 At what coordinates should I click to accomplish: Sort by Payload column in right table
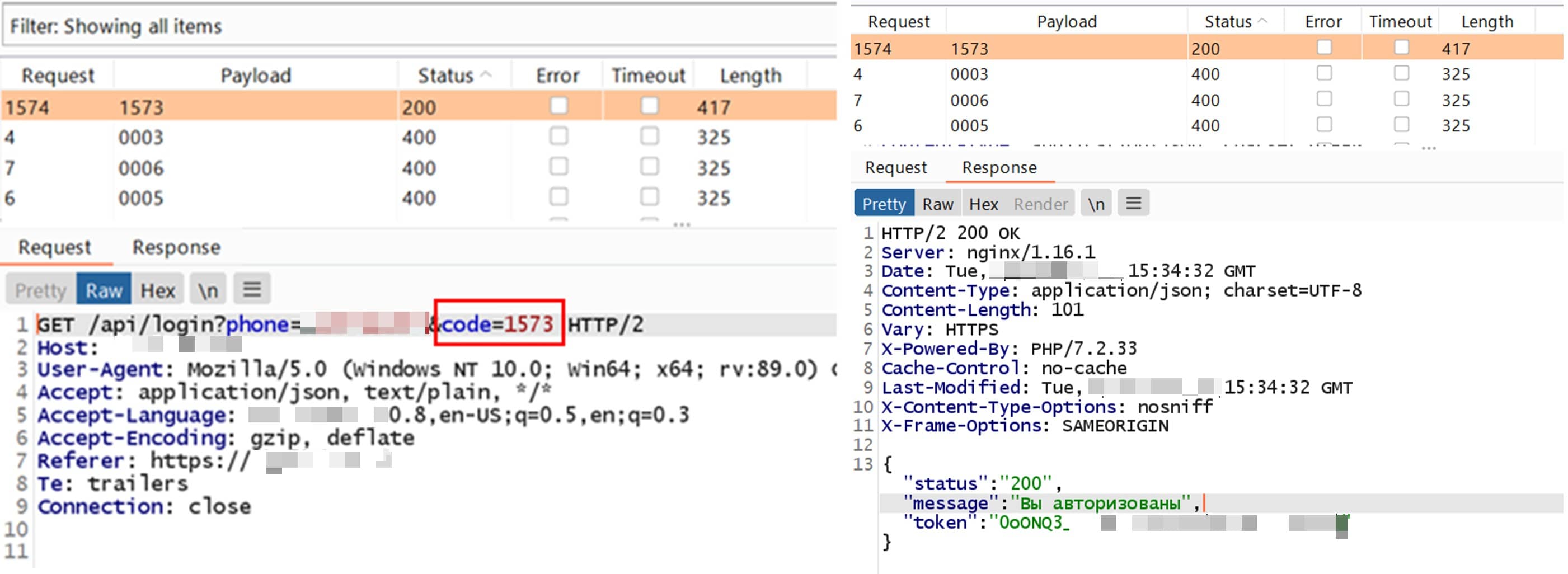[1067, 22]
